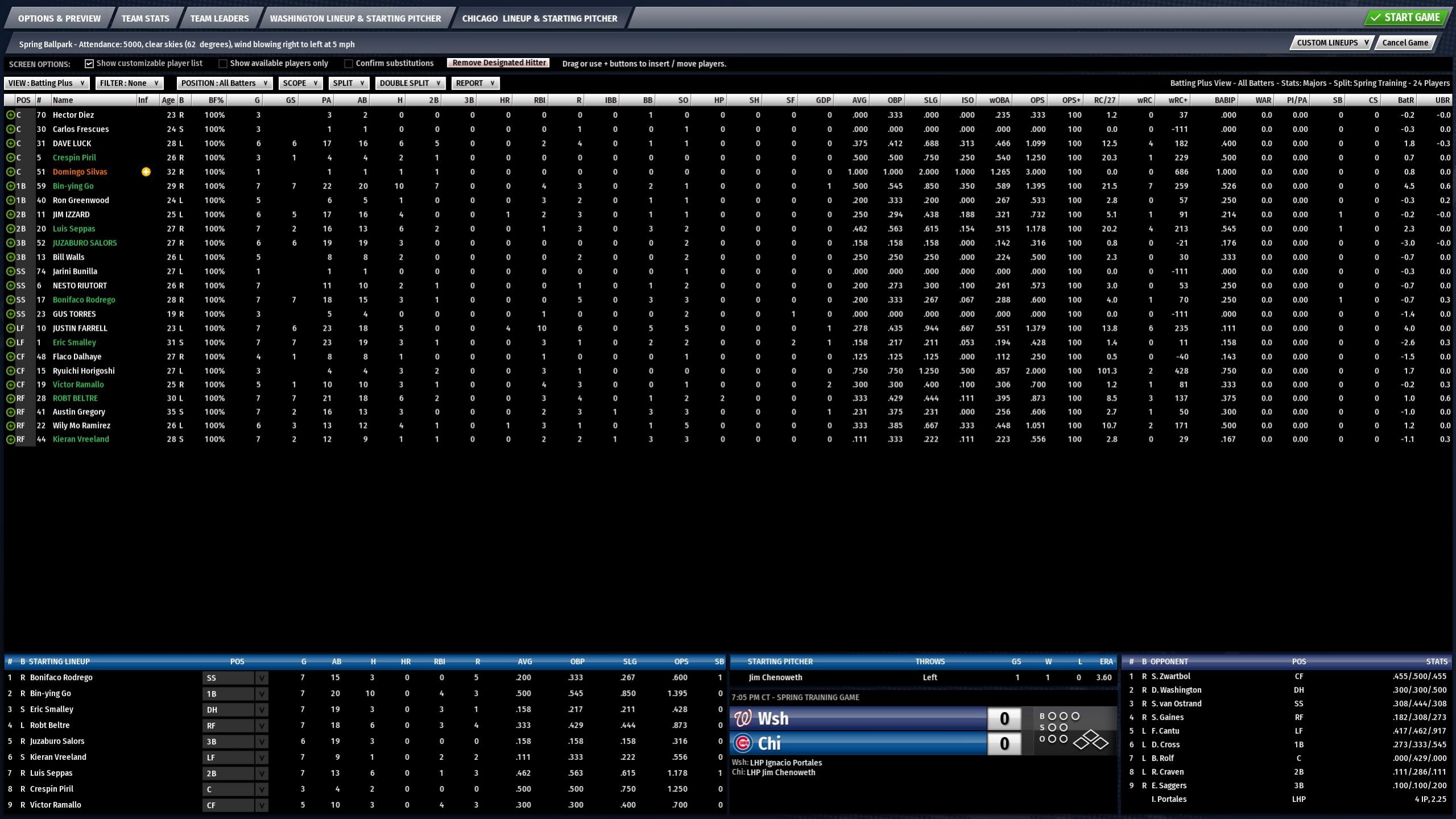Open the VIEW: Batting Plus dropdown
1456x819 pixels.
pos(47,83)
